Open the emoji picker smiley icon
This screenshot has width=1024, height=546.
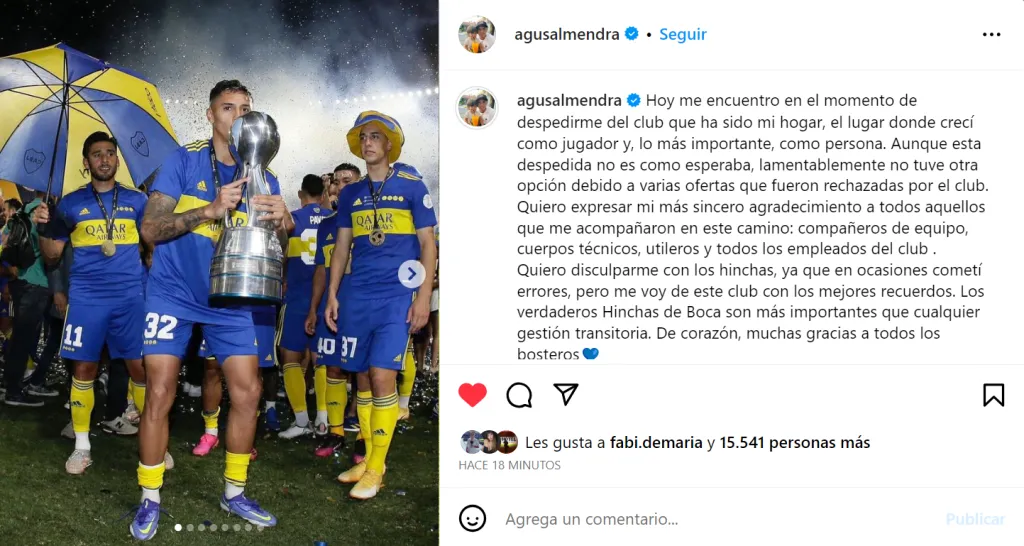coord(472,519)
